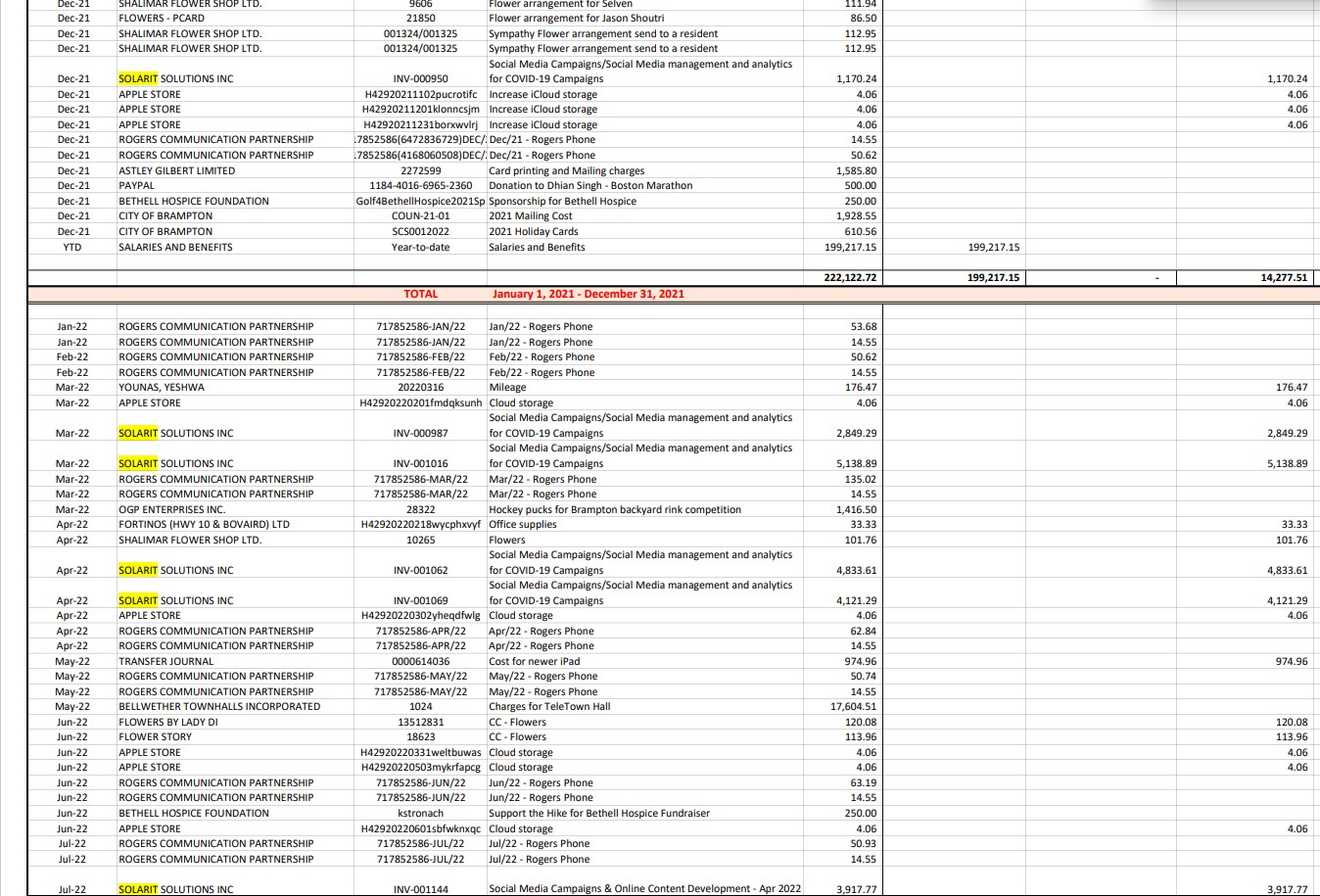
Task: Click the 86.50 amount cell
Action: coord(864,18)
